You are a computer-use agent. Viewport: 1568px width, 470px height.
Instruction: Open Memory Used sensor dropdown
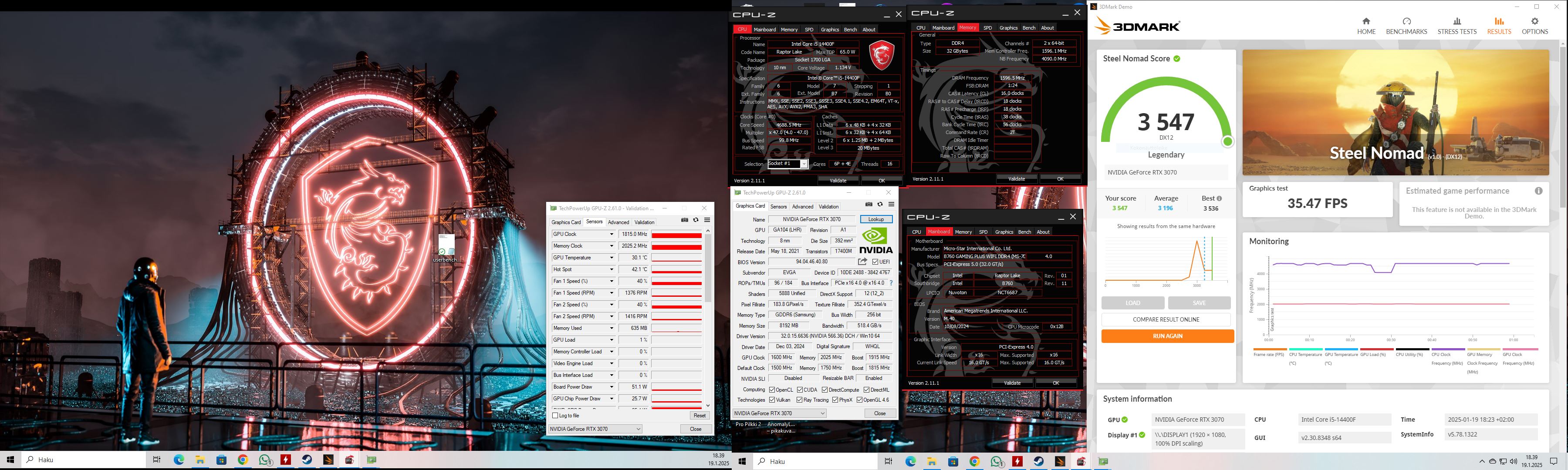(x=612, y=328)
